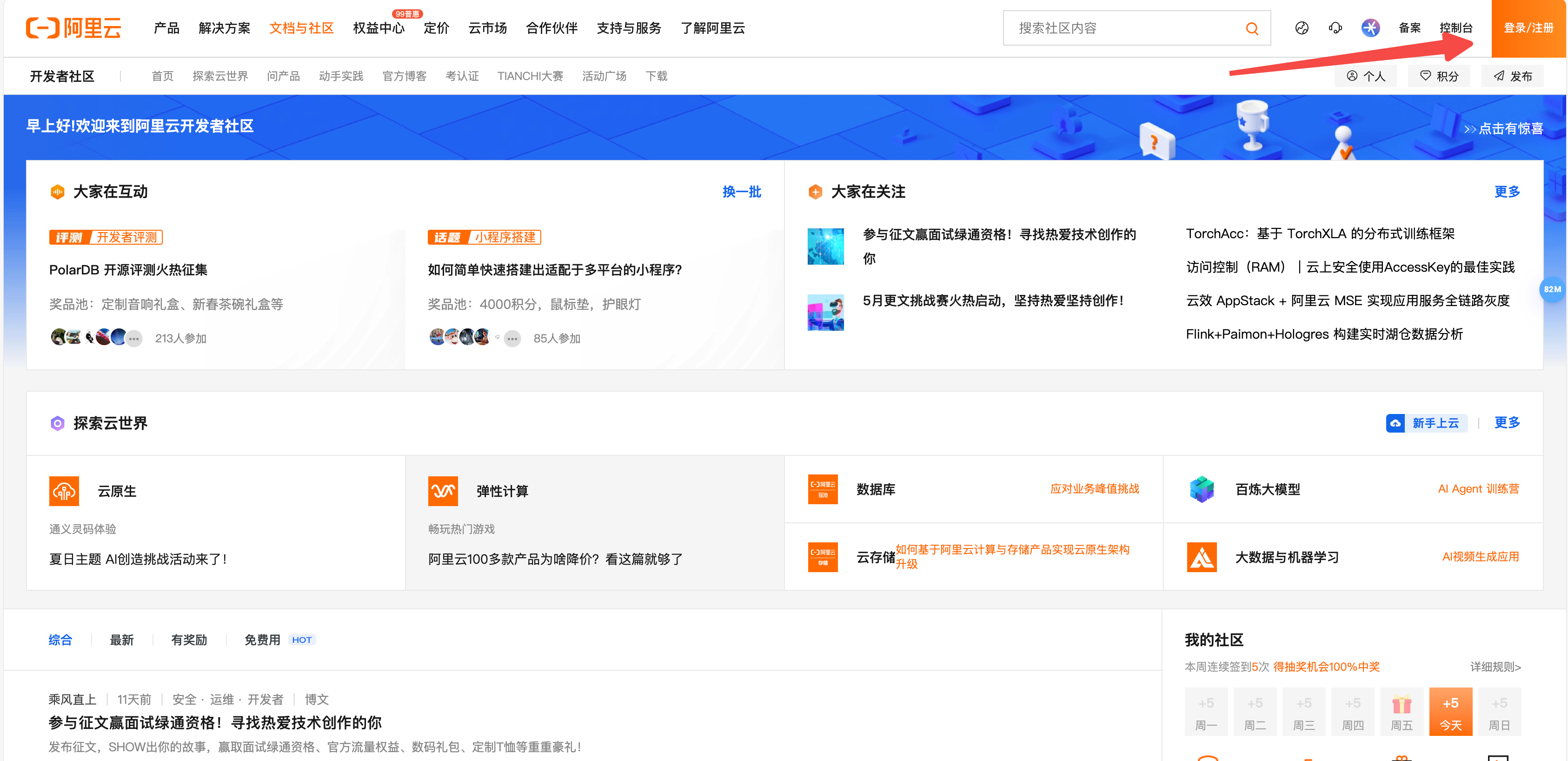Click the 登录/注册 button
Image resolution: width=1568 pixels, height=761 pixels.
(x=1528, y=28)
